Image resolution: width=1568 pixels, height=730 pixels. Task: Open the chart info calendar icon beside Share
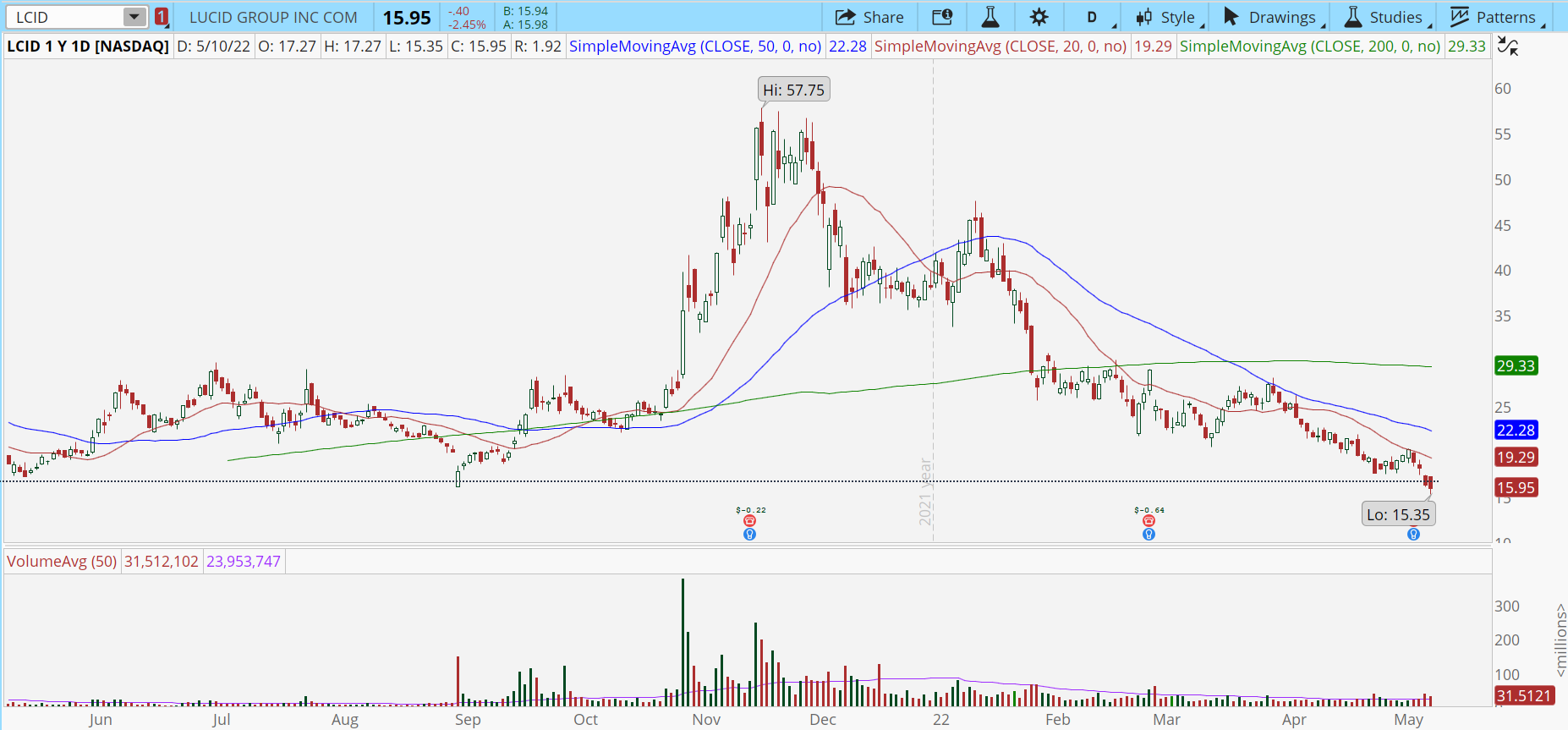(x=942, y=17)
